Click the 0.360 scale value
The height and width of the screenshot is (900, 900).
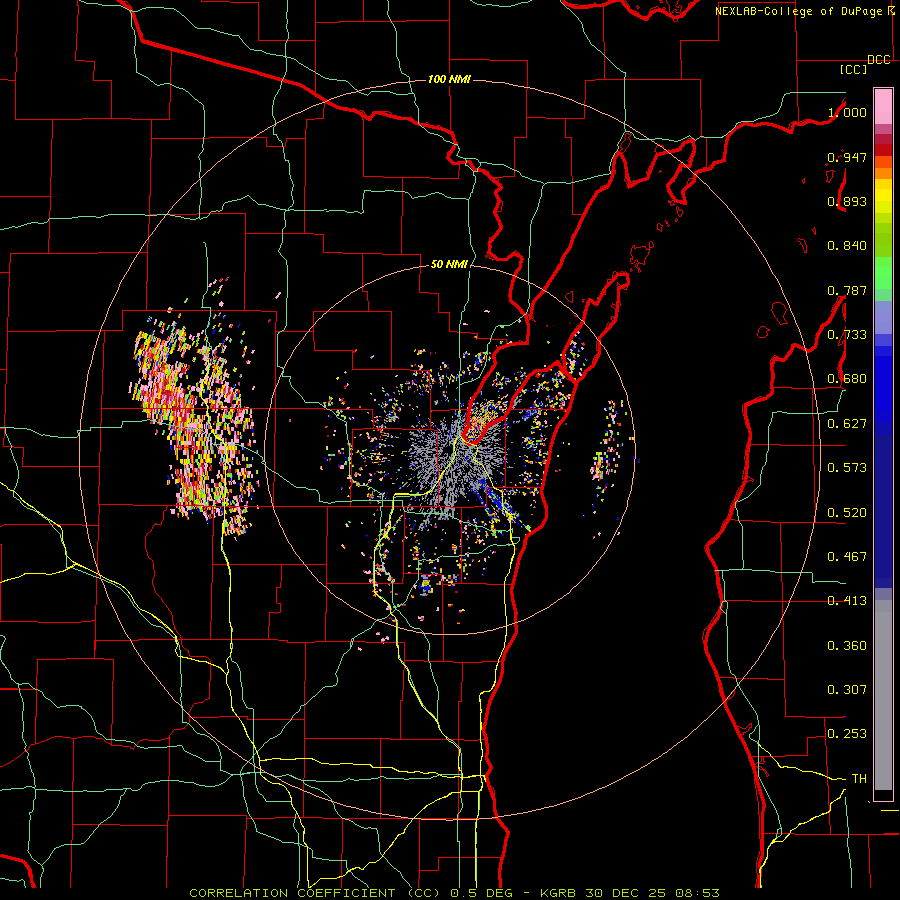pyautogui.click(x=847, y=646)
